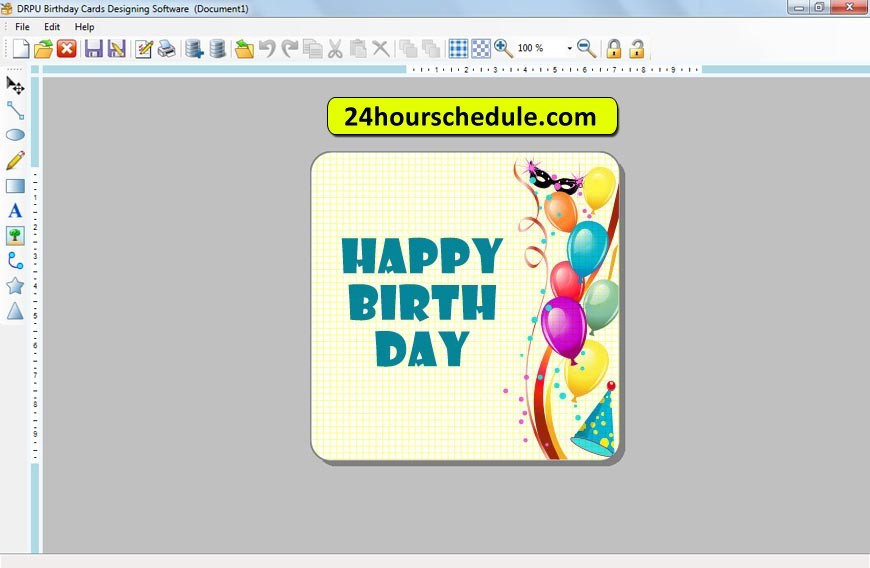Undo the last action

[267, 49]
